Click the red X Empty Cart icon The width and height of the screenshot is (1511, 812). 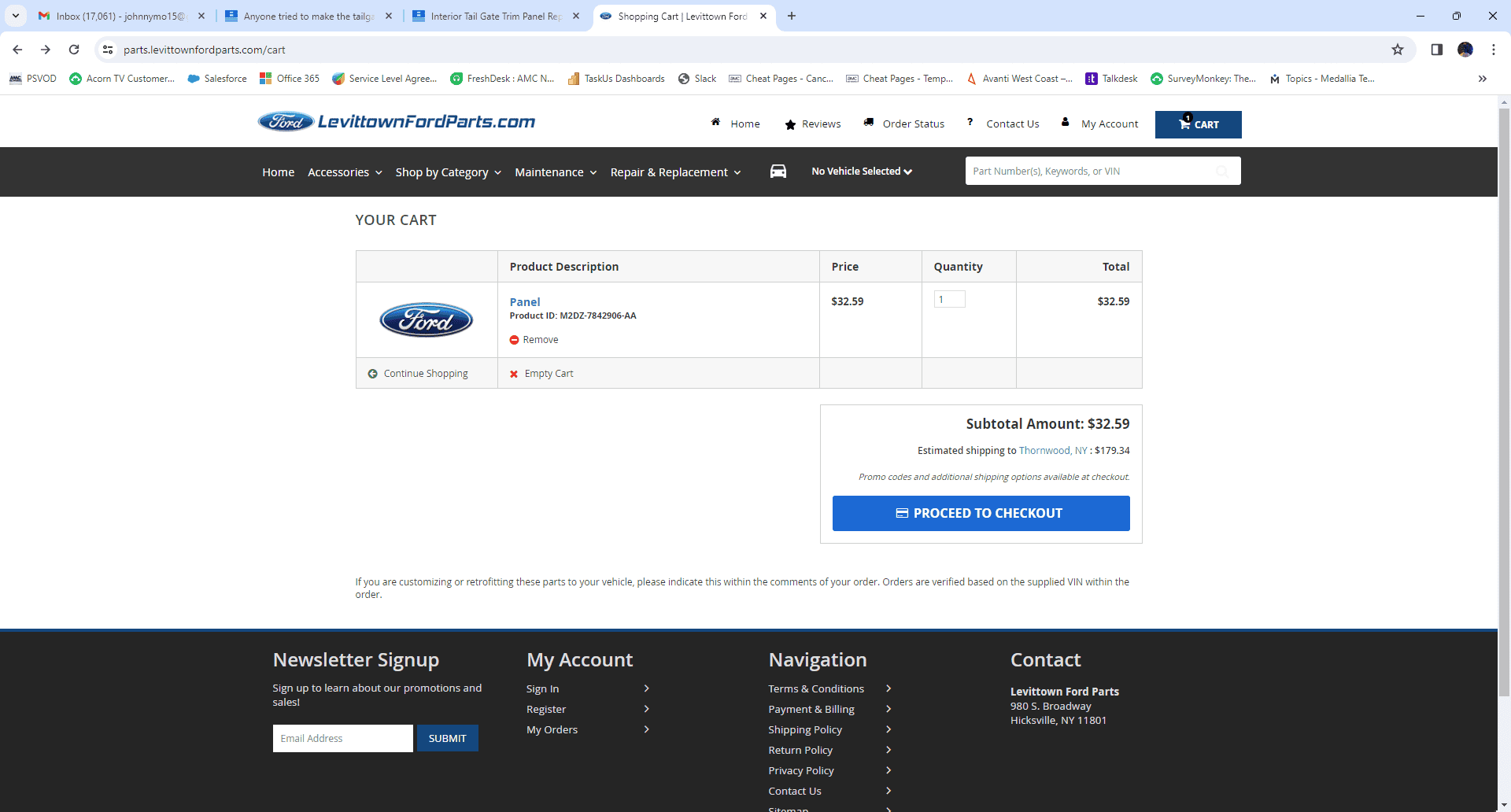coord(514,374)
